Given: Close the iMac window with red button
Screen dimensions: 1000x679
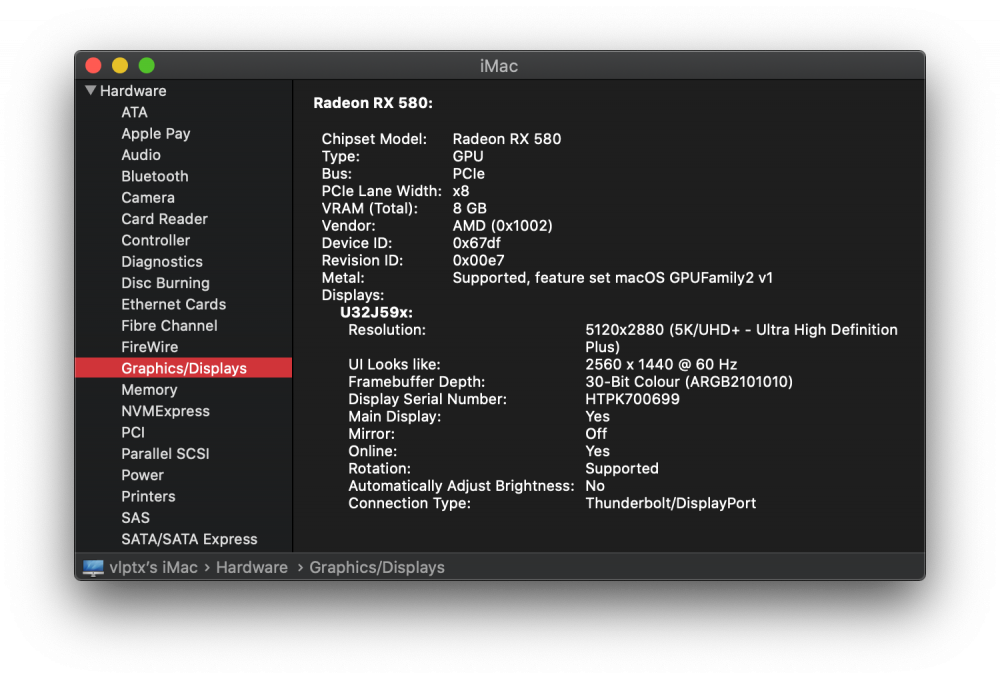Looking at the screenshot, I should [x=94, y=66].
